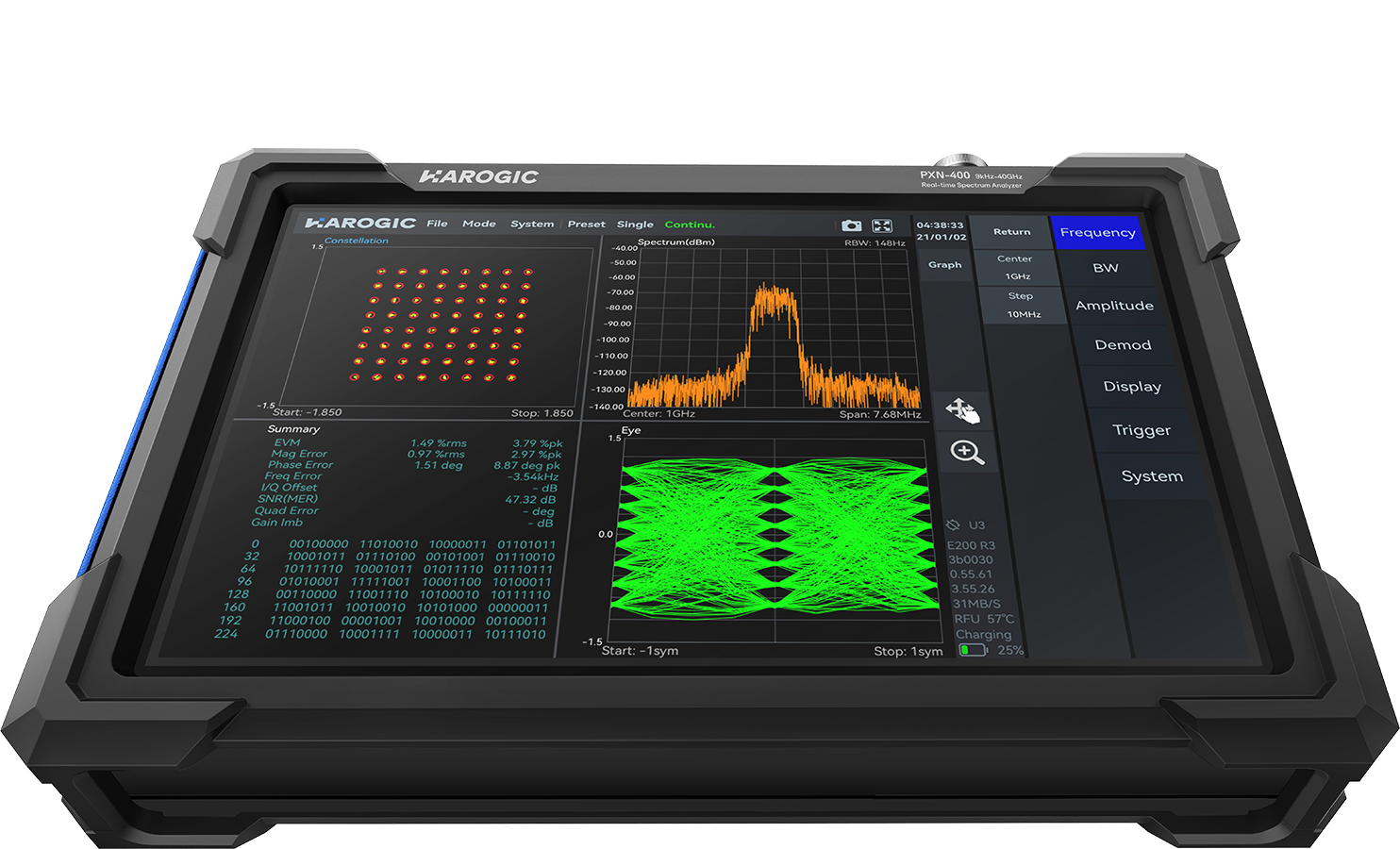Open the File menu

(x=437, y=224)
